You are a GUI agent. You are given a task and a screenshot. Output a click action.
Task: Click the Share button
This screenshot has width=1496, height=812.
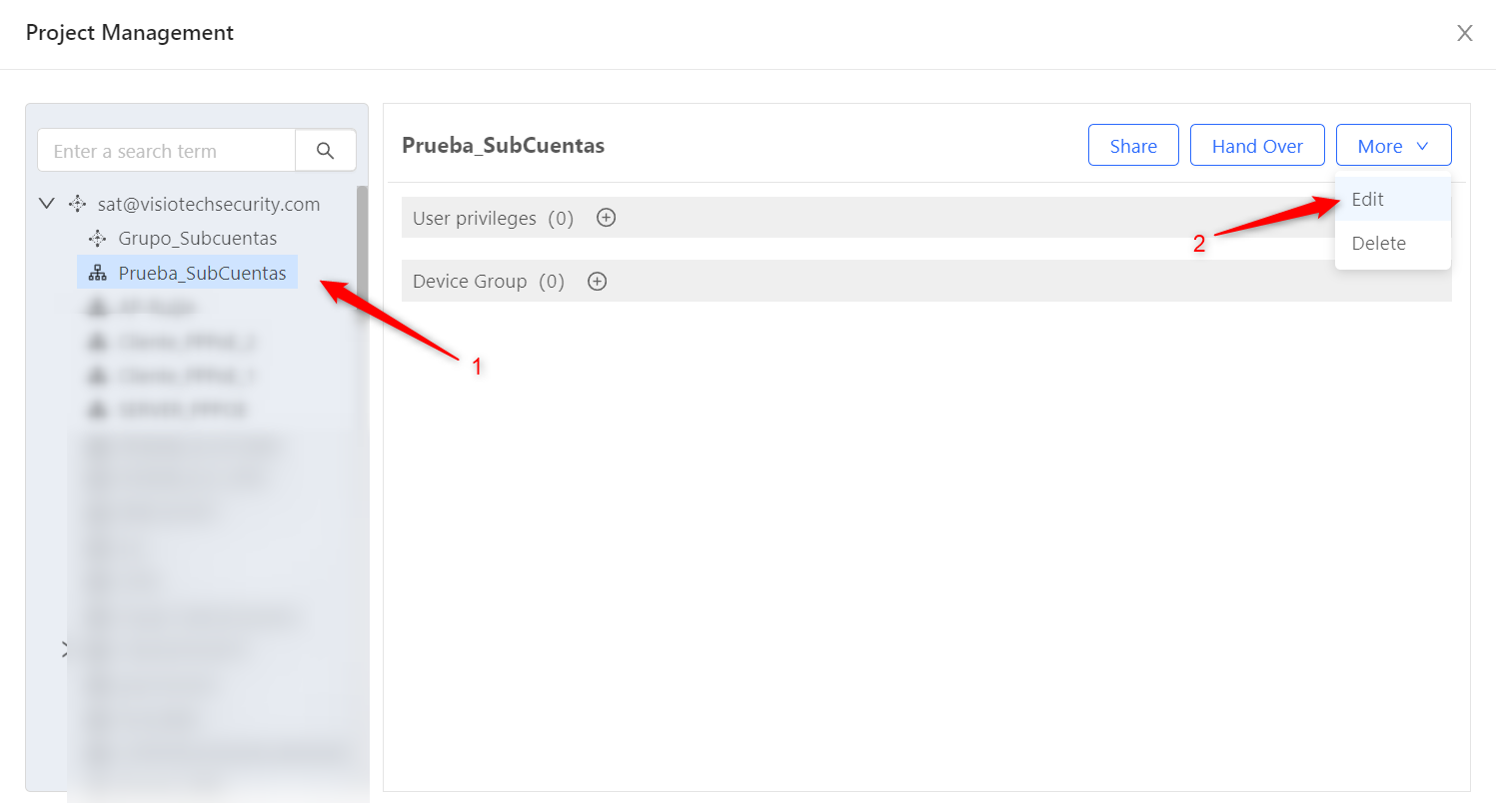pyautogui.click(x=1133, y=146)
